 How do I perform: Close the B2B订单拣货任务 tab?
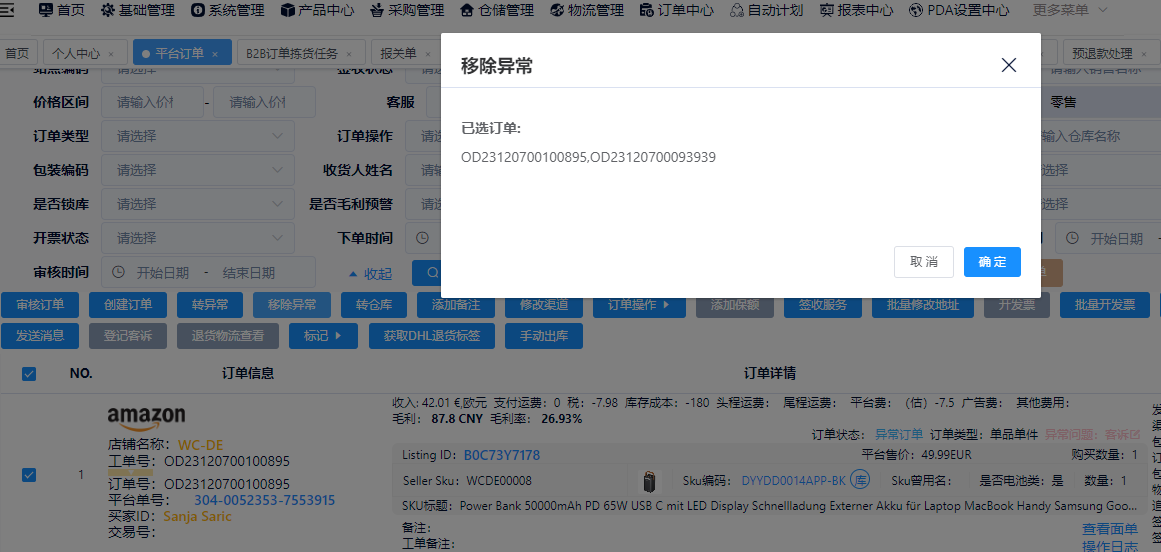349,54
